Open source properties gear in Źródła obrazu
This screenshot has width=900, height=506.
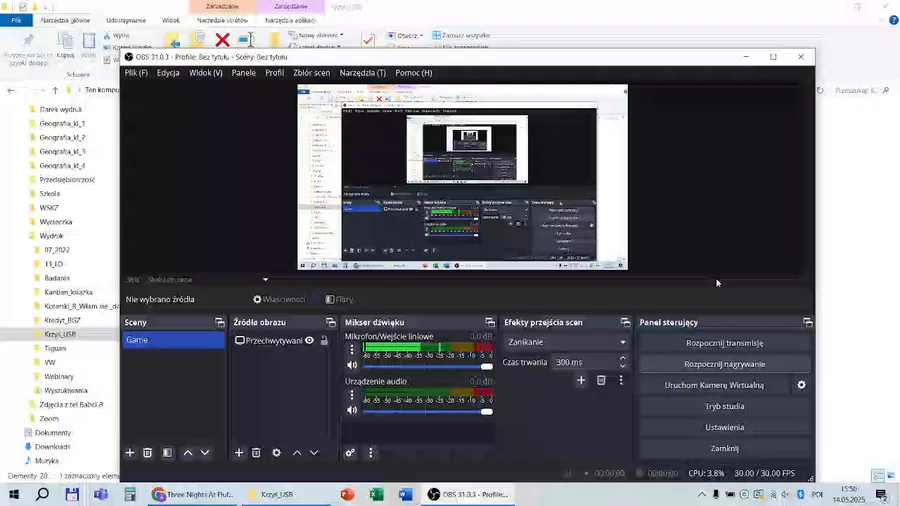277,453
